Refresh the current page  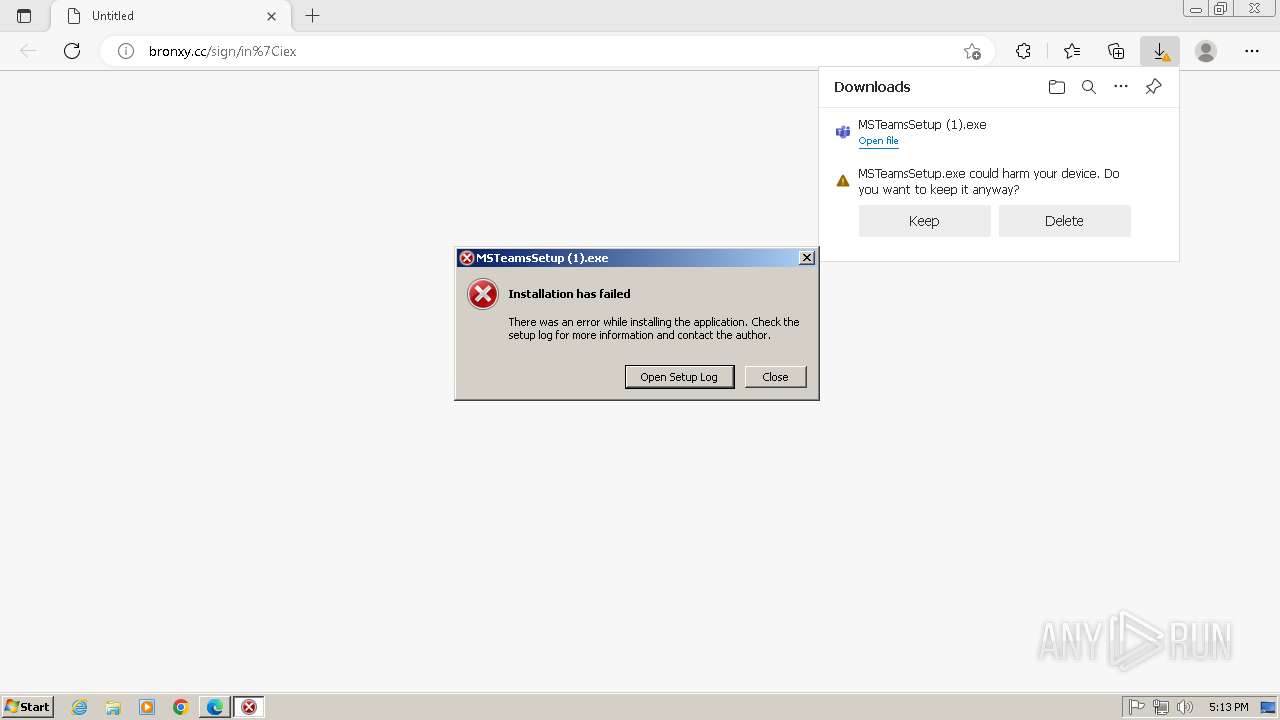pos(72,51)
